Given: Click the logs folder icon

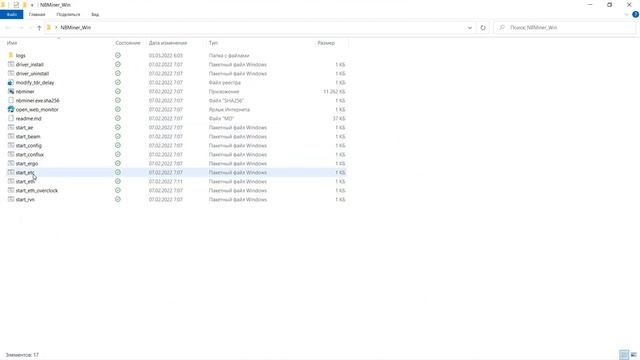Looking at the screenshot, I should (x=11, y=55).
